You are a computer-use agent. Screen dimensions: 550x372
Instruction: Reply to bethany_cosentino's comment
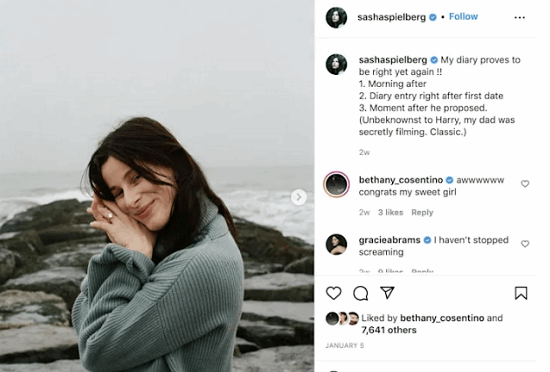point(422,212)
